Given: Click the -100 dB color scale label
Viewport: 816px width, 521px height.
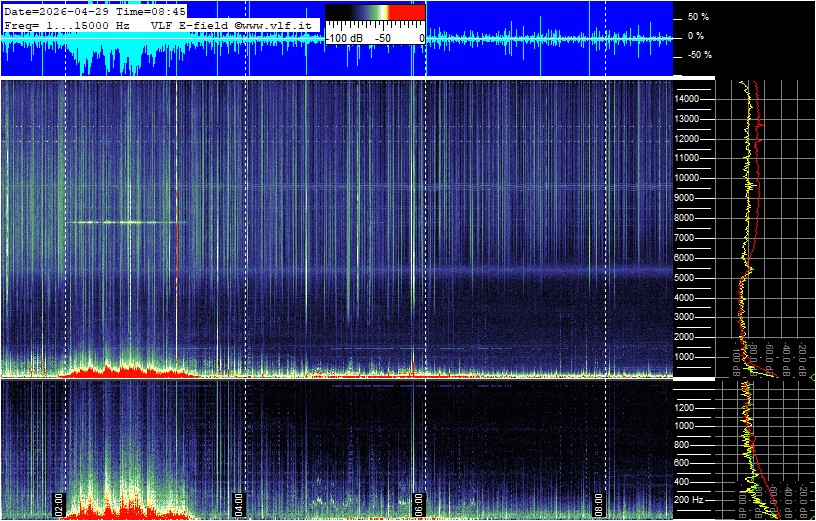Looking at the screenshot, I should pos(345,38).
